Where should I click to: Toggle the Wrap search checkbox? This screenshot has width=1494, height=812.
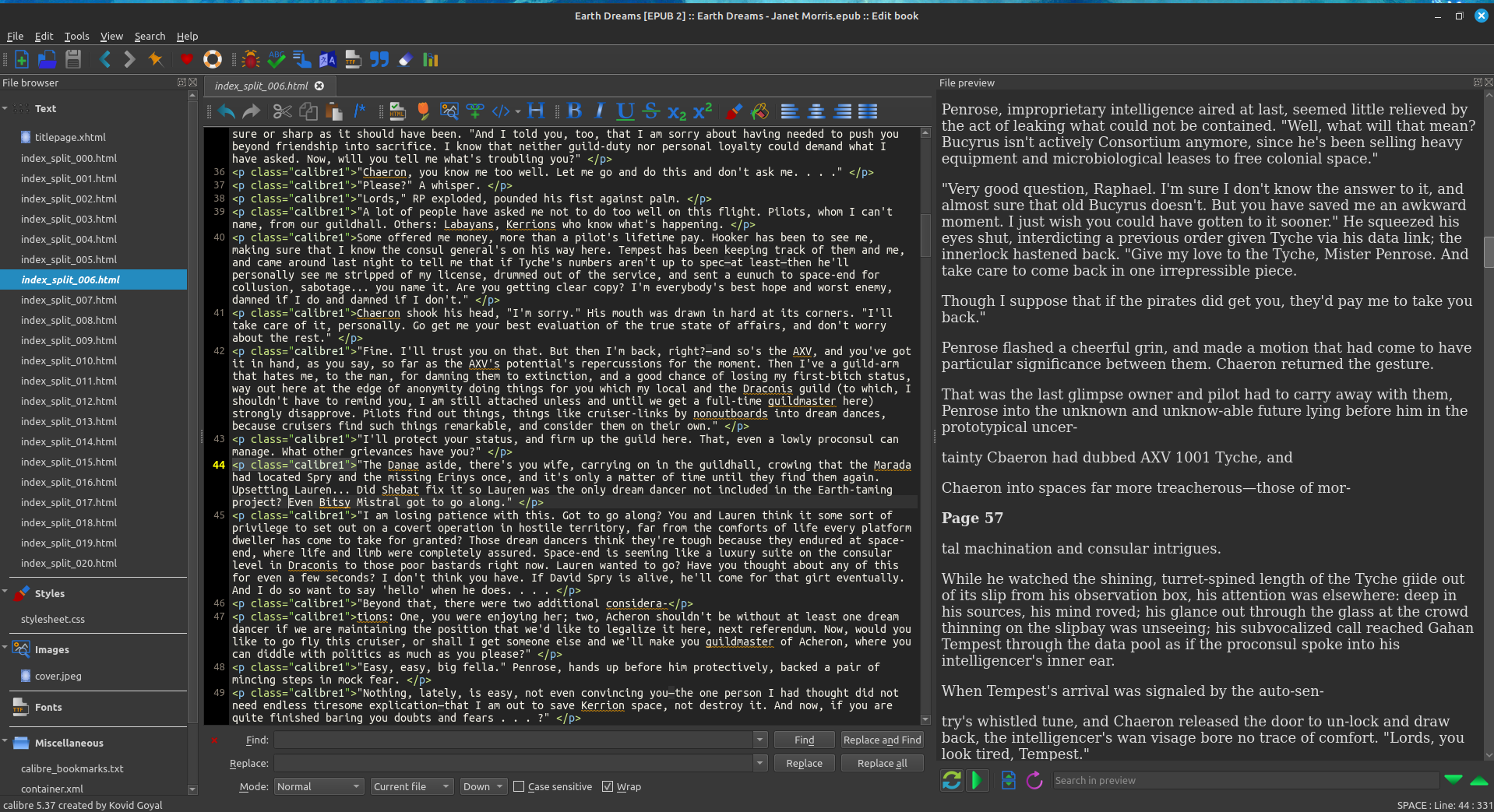pyautogui.click(x=622, y=786)
